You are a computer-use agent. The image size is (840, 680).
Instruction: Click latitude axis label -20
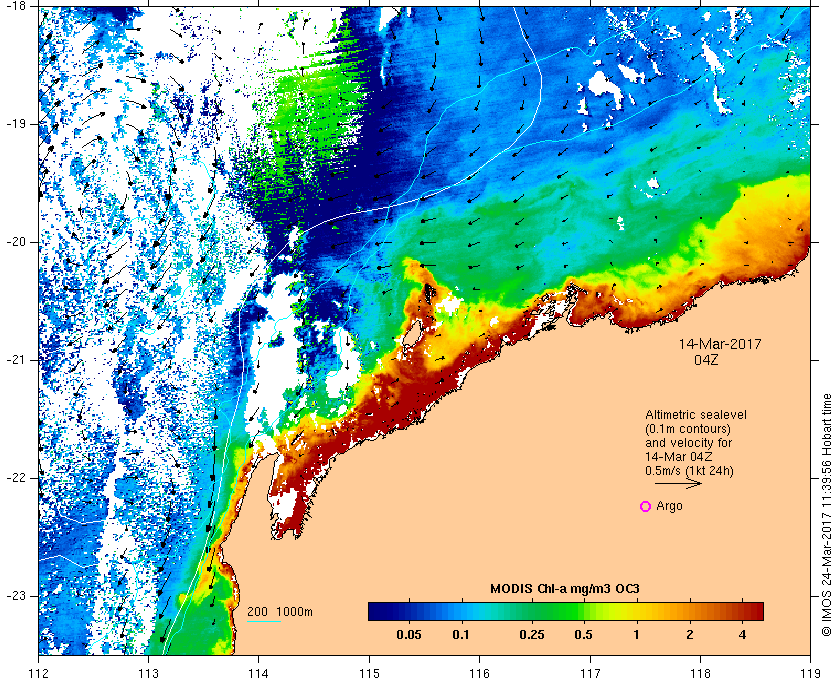16,242
